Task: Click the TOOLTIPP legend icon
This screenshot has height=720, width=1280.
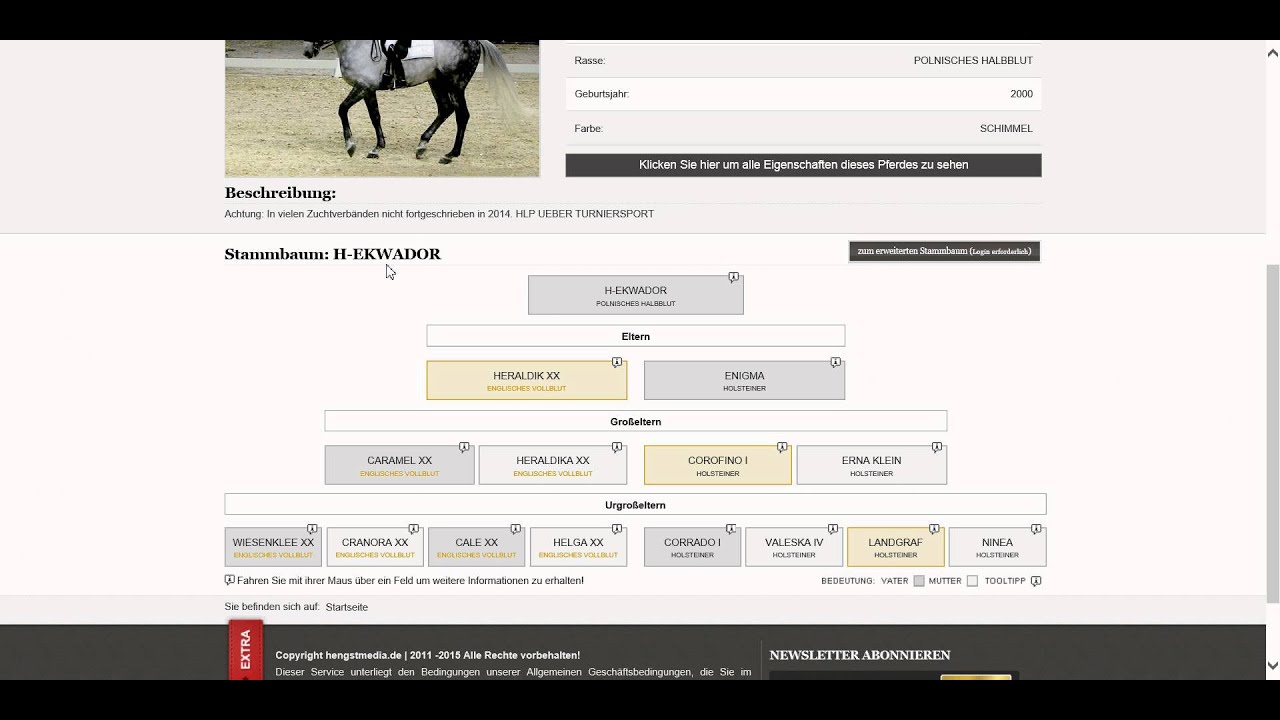Action: pos(1036,581)
